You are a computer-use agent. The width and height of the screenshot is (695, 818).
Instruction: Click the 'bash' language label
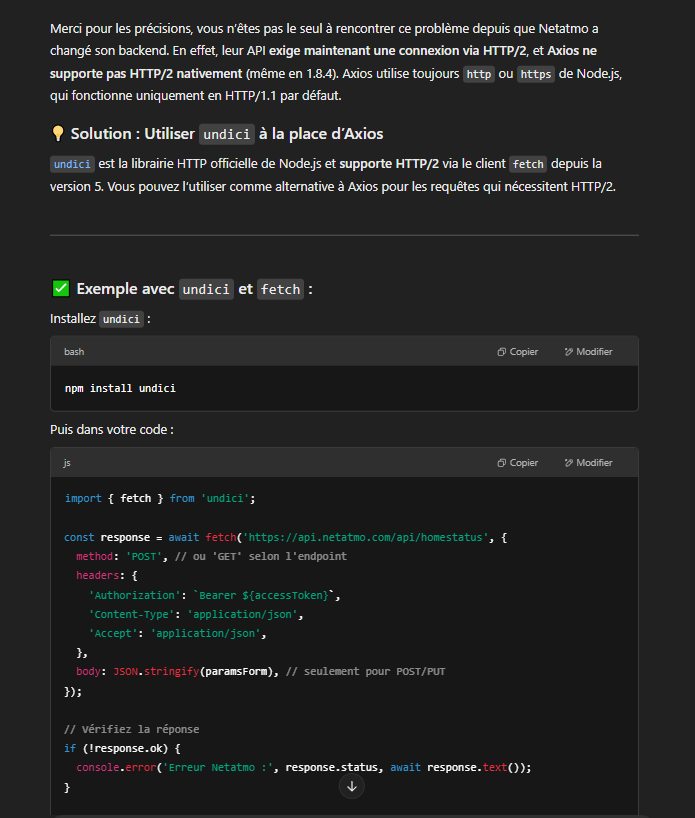click(x=74, y=352)
